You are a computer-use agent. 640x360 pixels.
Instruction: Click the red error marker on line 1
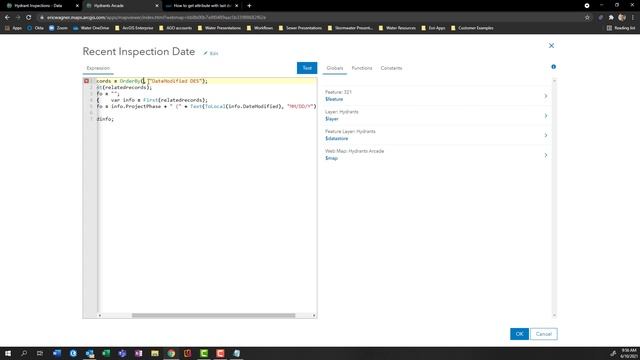(x=86, y=81)
